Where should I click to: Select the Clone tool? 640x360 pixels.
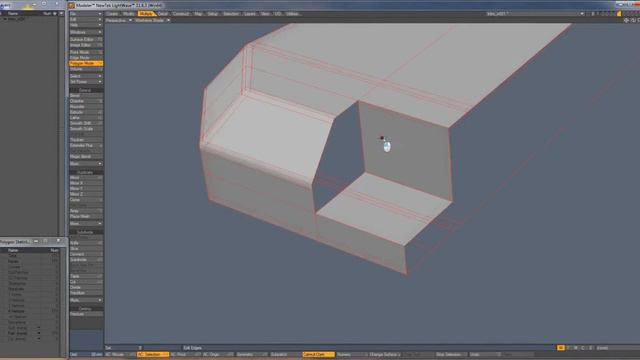click(x=86, y=200)
